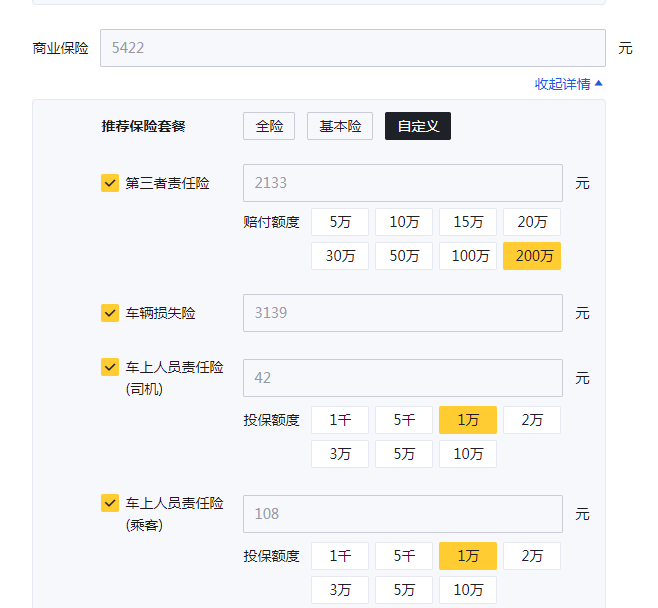Click the 车辆损失险 premium field
This screenshot has height=608, width=658.
click(x=402, y=313)
